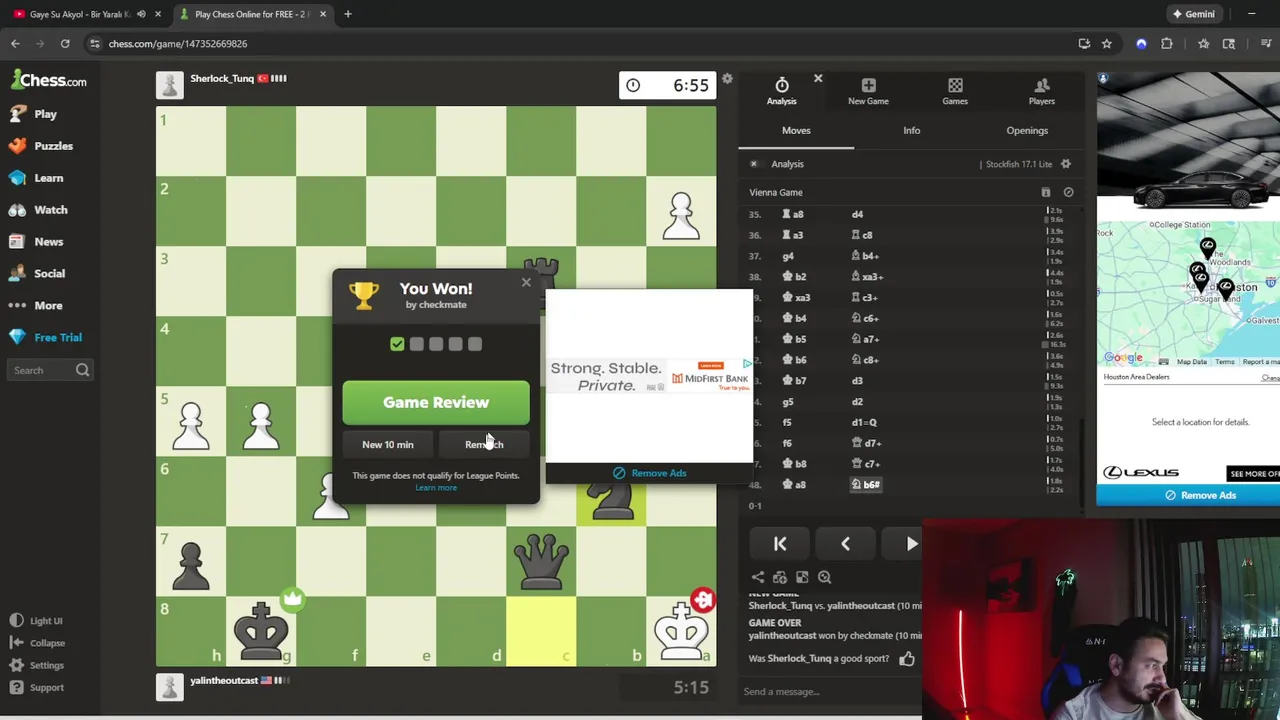Click the explorer compass icon beside Vienna Game

(1068, 192)
